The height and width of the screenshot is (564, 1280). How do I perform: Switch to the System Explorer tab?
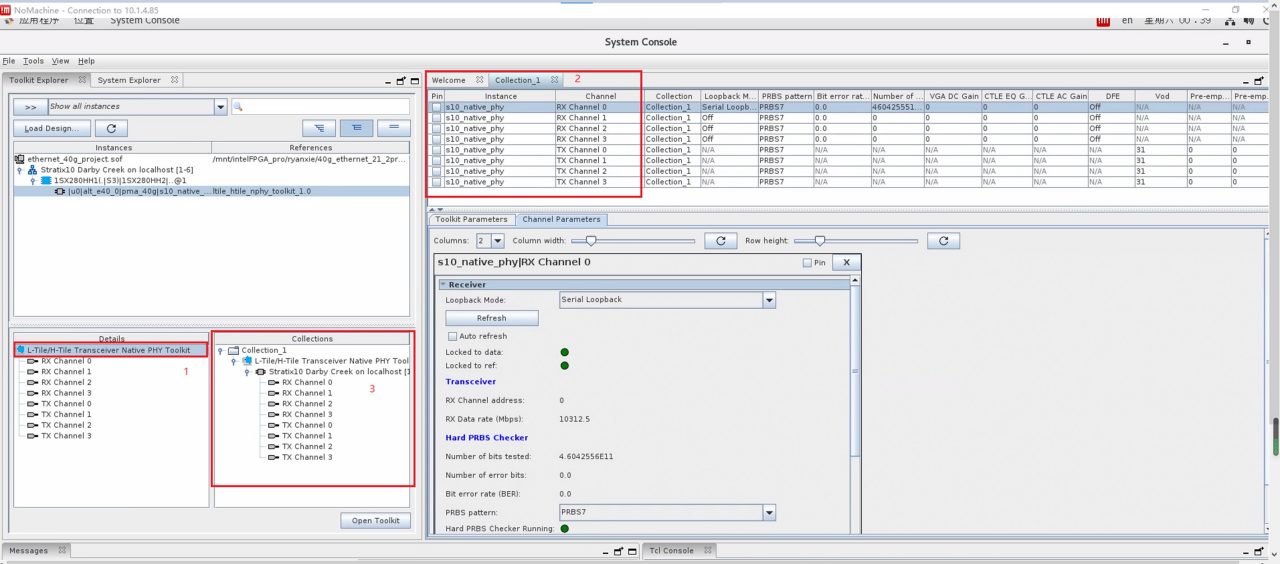point(129,80)
